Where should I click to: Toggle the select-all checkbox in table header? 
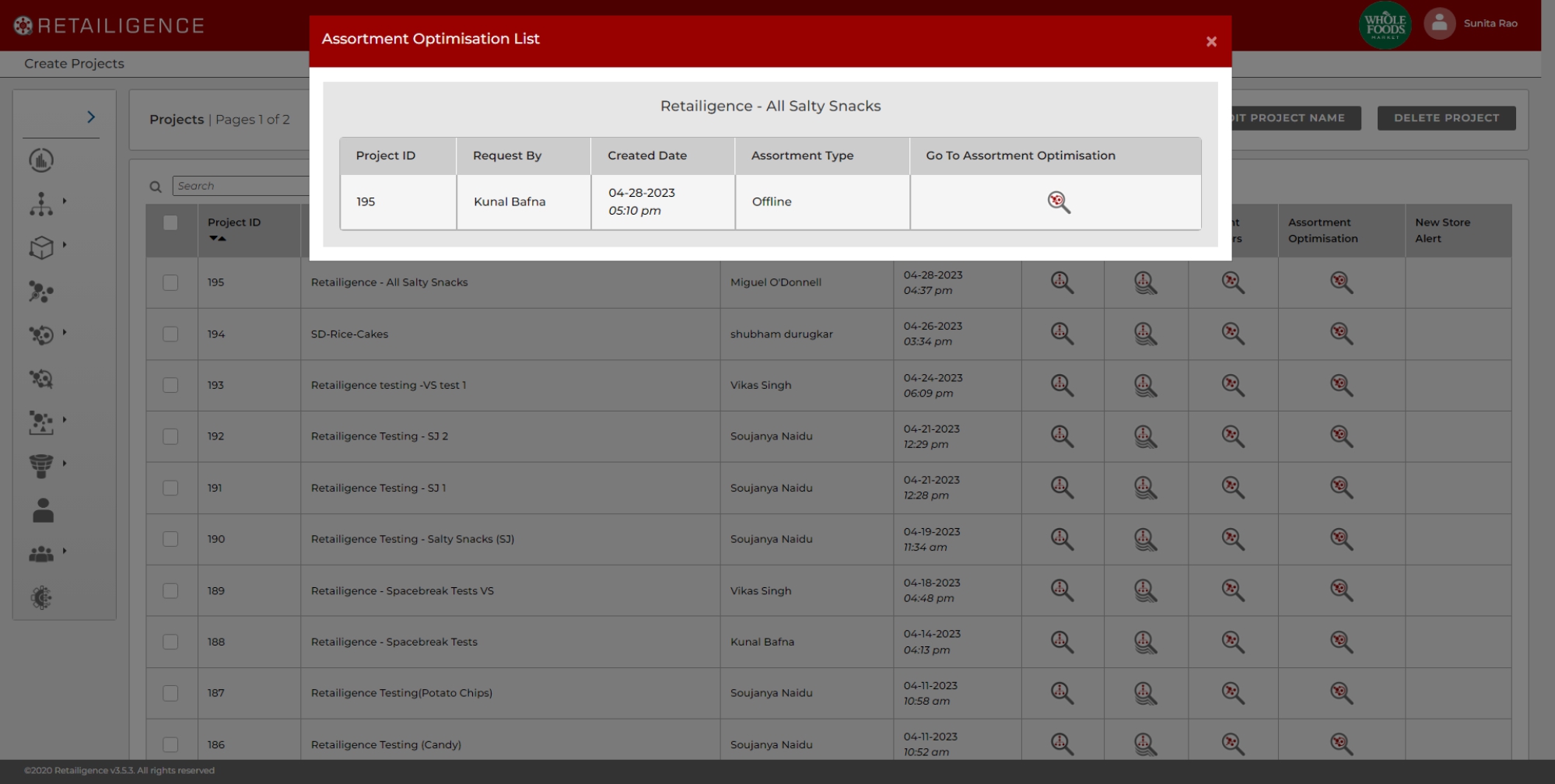tap(170, 223)
